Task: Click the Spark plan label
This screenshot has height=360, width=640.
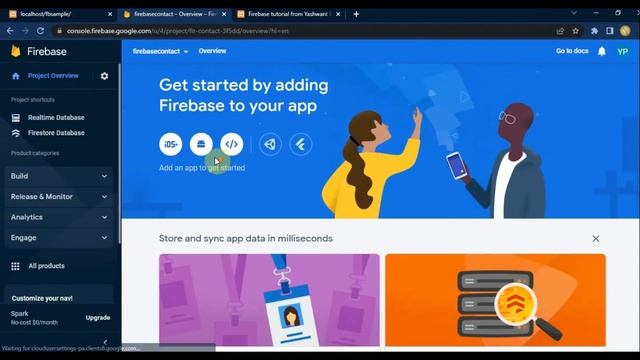Action: pos(20,313)
